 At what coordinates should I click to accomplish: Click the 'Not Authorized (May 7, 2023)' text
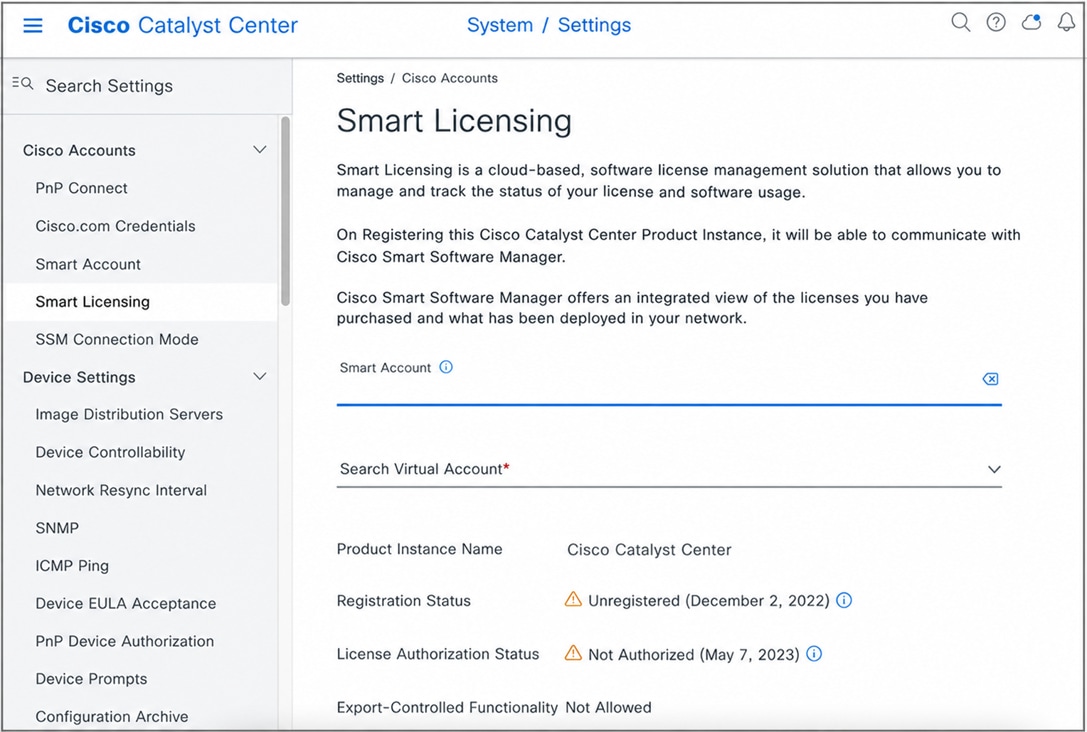(x=694, y=654)
